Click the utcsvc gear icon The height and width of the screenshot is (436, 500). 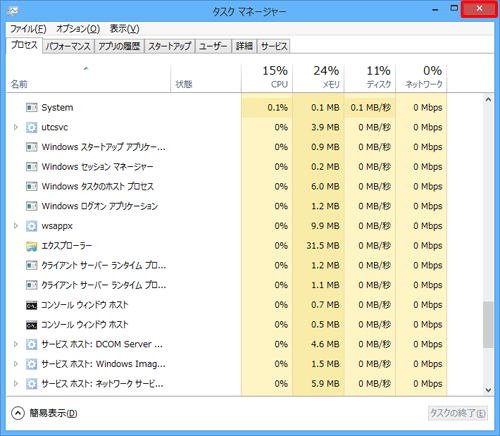coord(31,127)
